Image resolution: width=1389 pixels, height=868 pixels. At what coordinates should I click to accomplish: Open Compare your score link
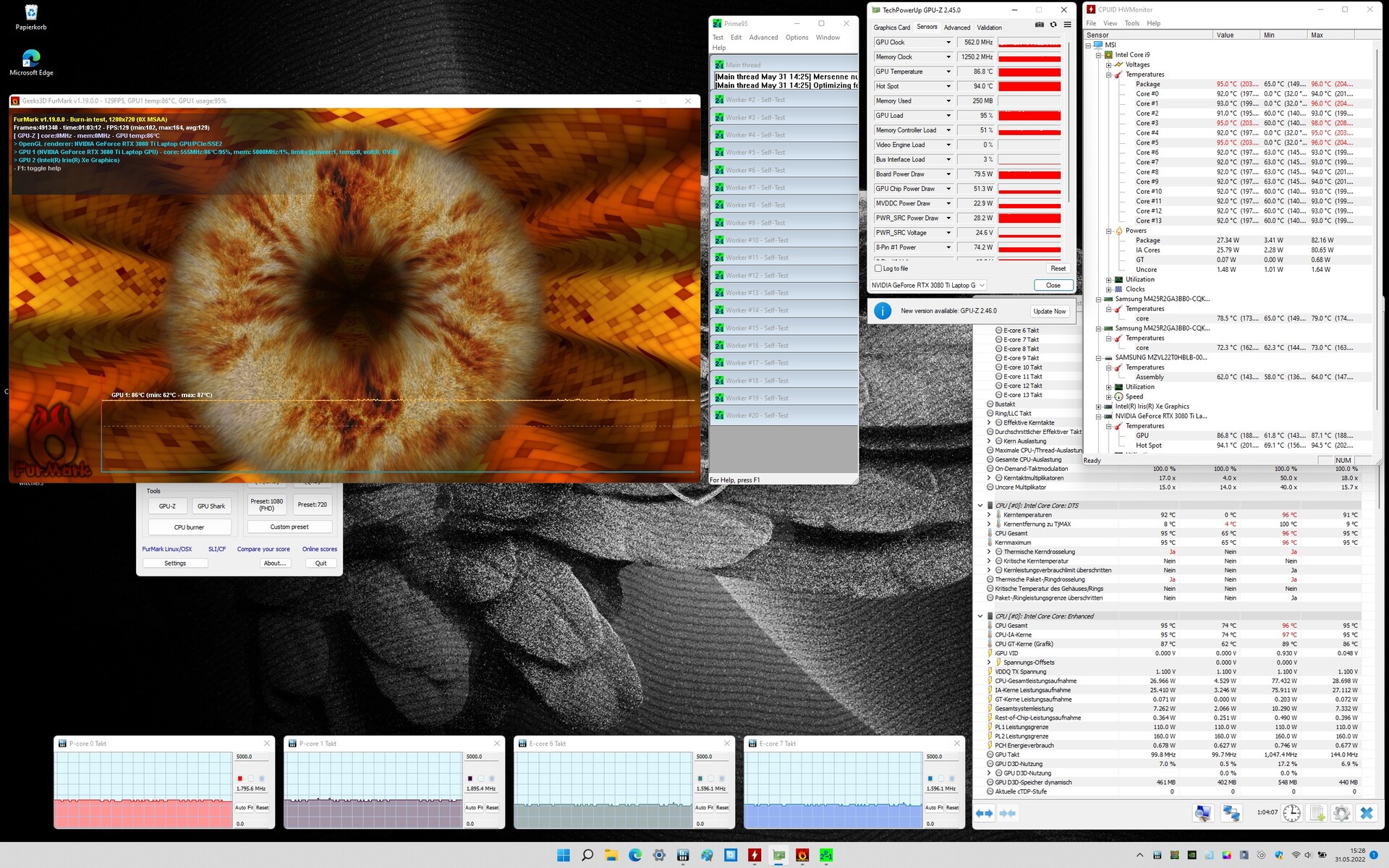[x=263, y=549]
